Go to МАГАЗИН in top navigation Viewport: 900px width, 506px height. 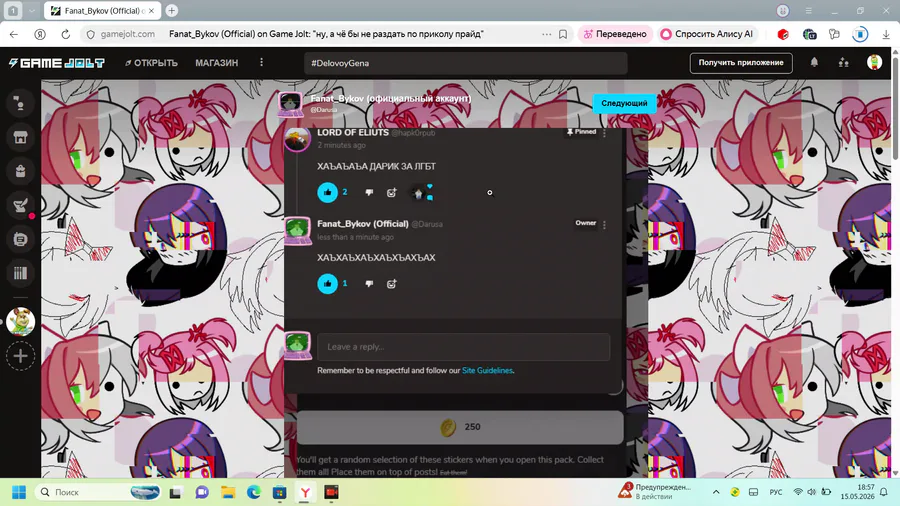pos(216,63)
